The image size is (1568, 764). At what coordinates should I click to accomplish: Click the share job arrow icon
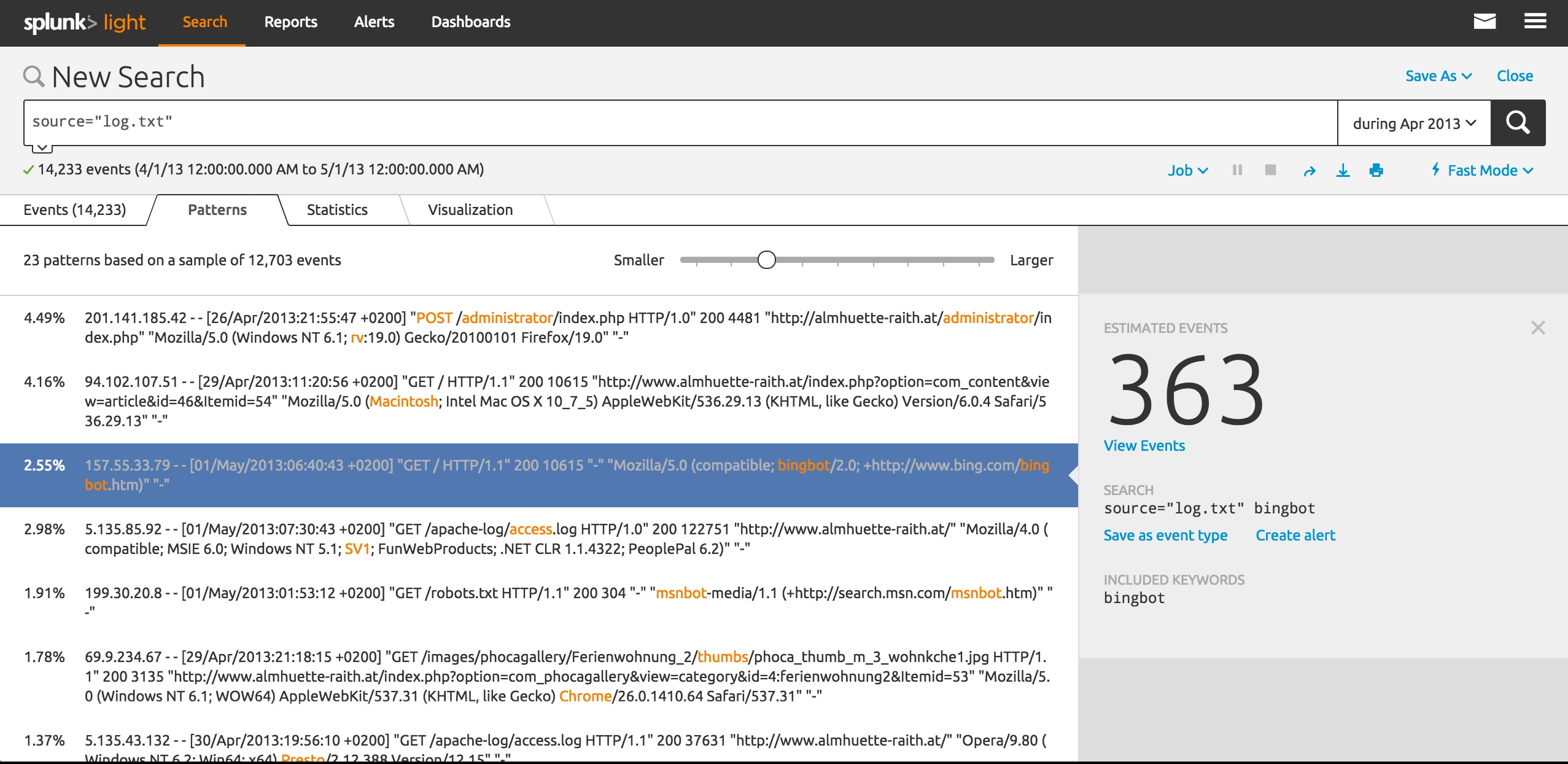tap(1309, 171)
